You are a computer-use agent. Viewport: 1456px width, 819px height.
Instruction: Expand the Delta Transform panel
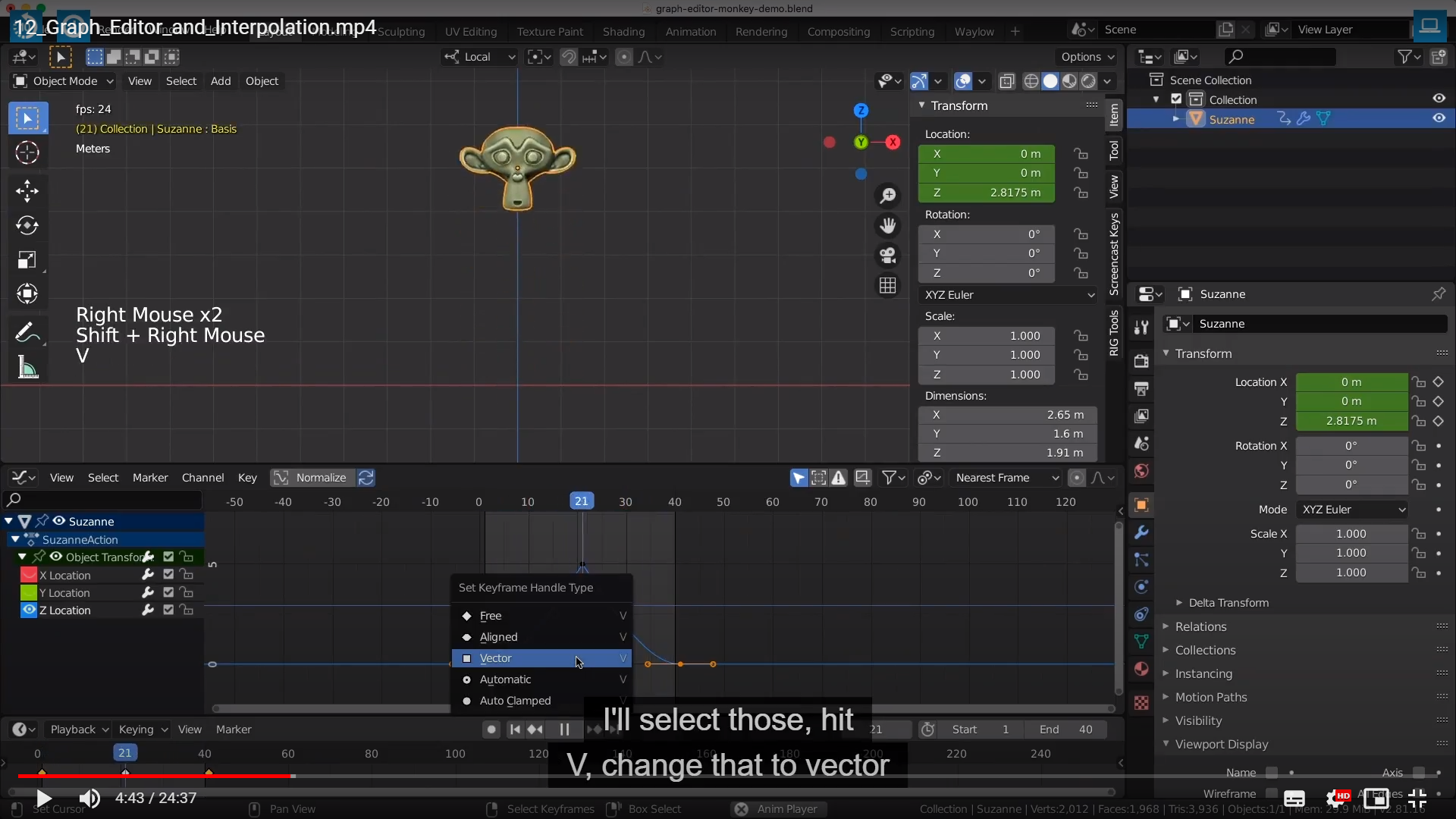[x=1228, y=603]
